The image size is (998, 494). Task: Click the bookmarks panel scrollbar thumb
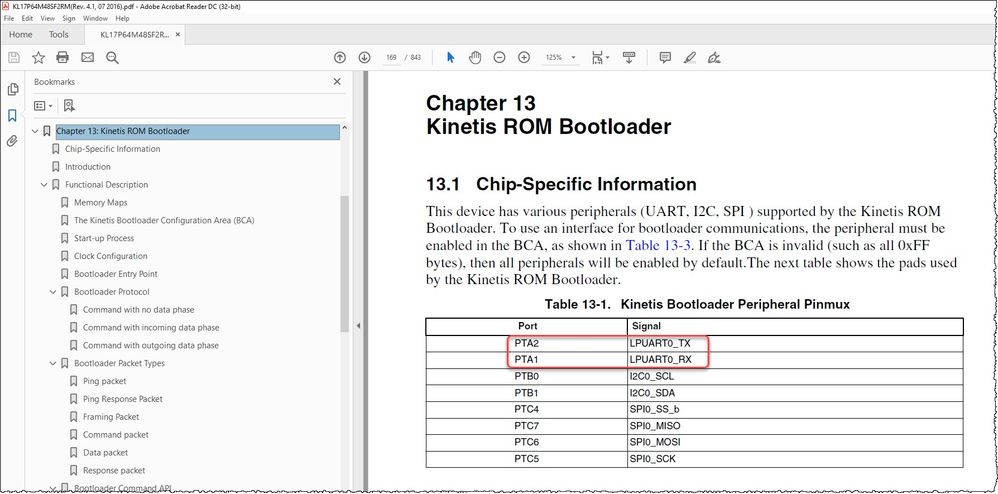345,264
